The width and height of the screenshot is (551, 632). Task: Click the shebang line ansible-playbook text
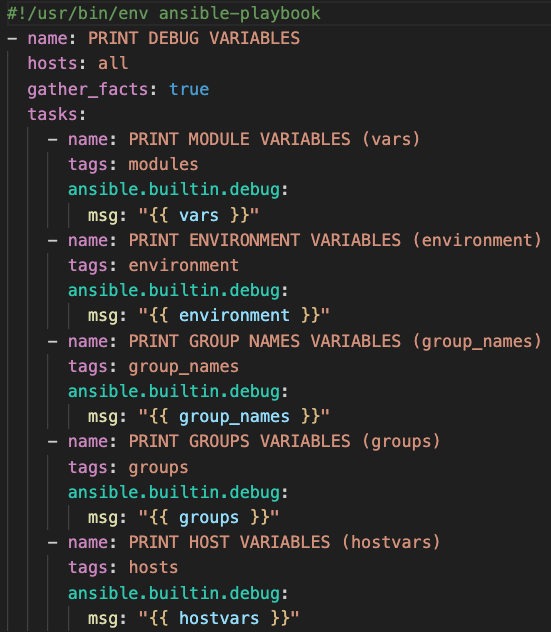239,14
